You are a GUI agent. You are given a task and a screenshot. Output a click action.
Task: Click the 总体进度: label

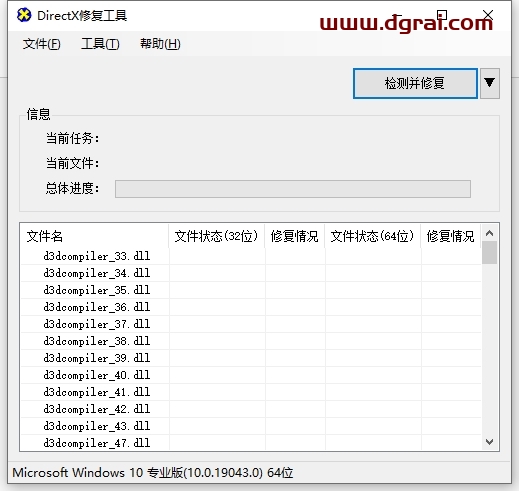(x=72, y=188)
